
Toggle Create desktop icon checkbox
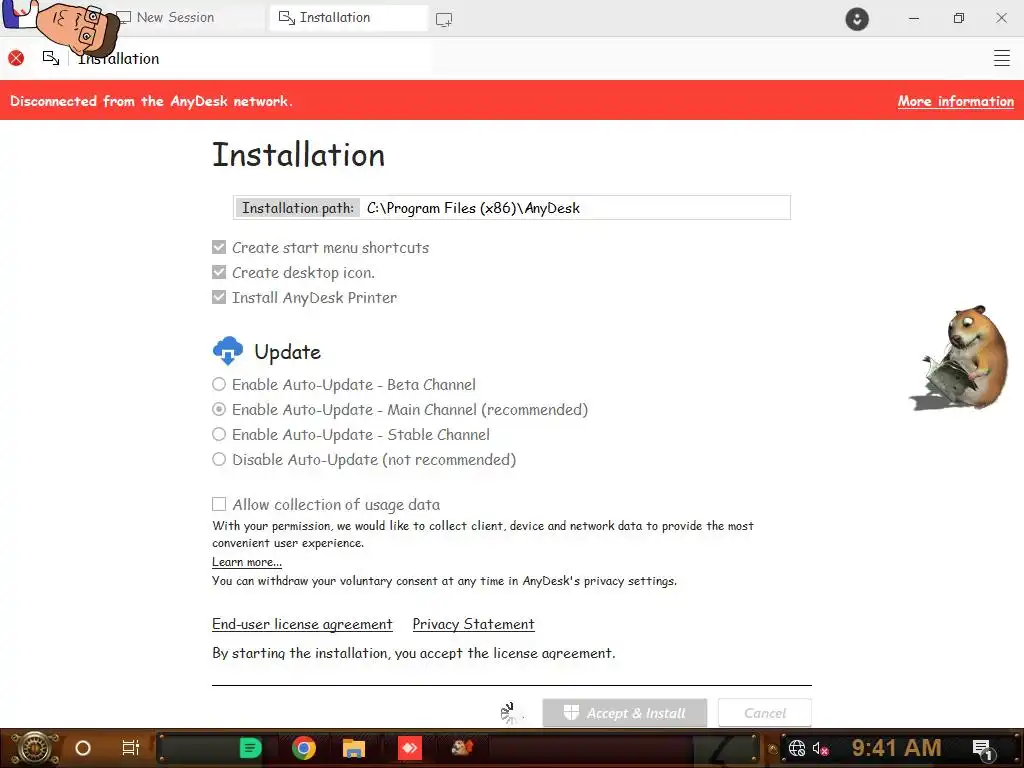[219, 272]
